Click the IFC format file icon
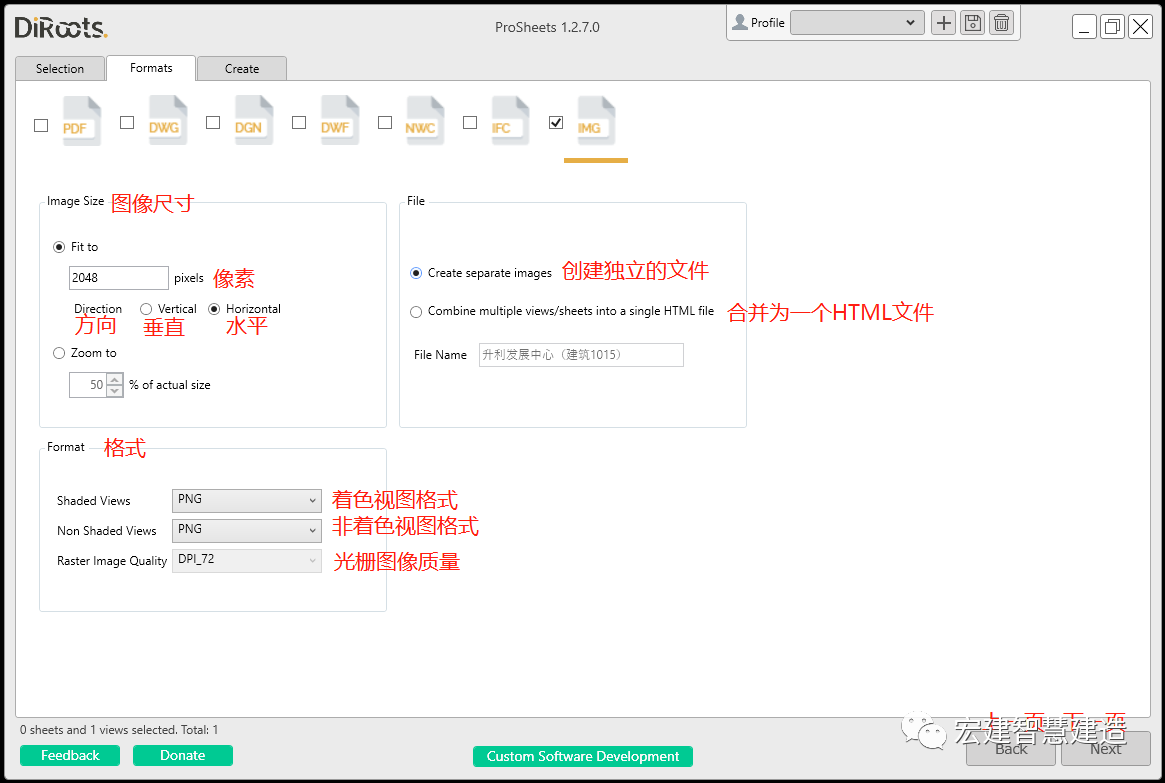This screenshot has height=783, width=1165. click(510, 120)
